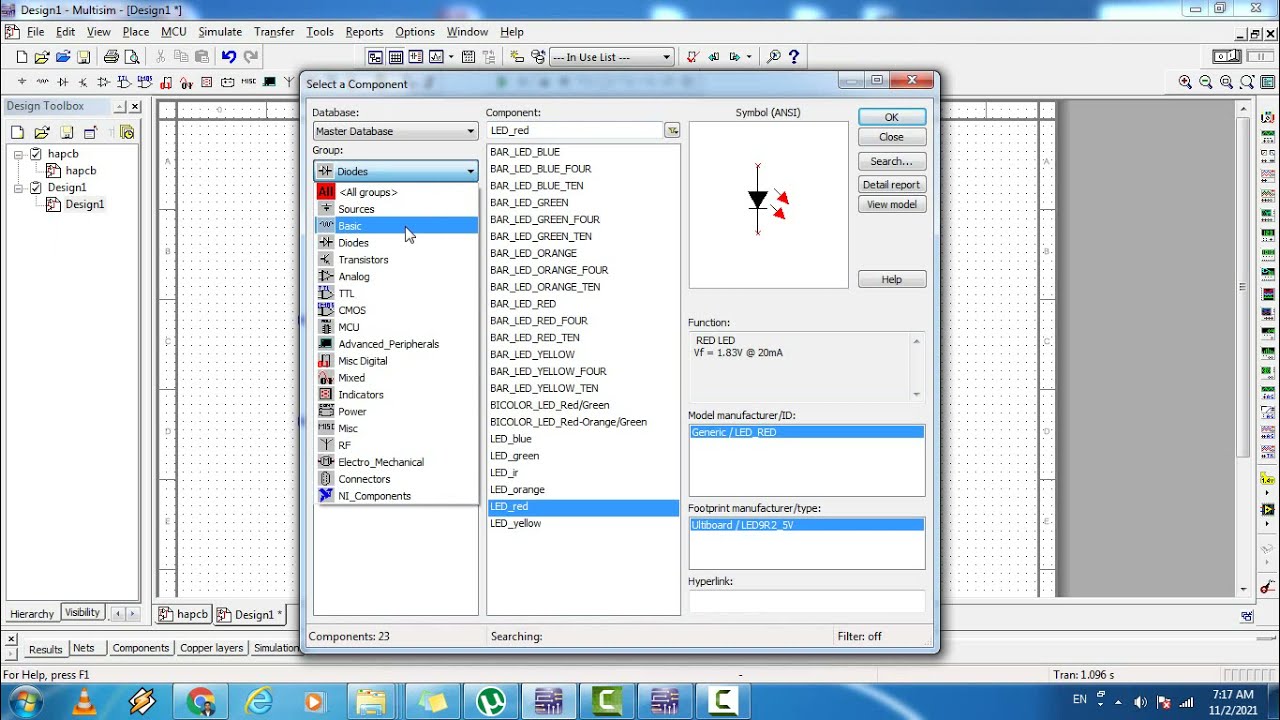This screenshot has width=1280, height=720.
Task: Click the Hyperlink input field
Action: click(x=806, y=600)
